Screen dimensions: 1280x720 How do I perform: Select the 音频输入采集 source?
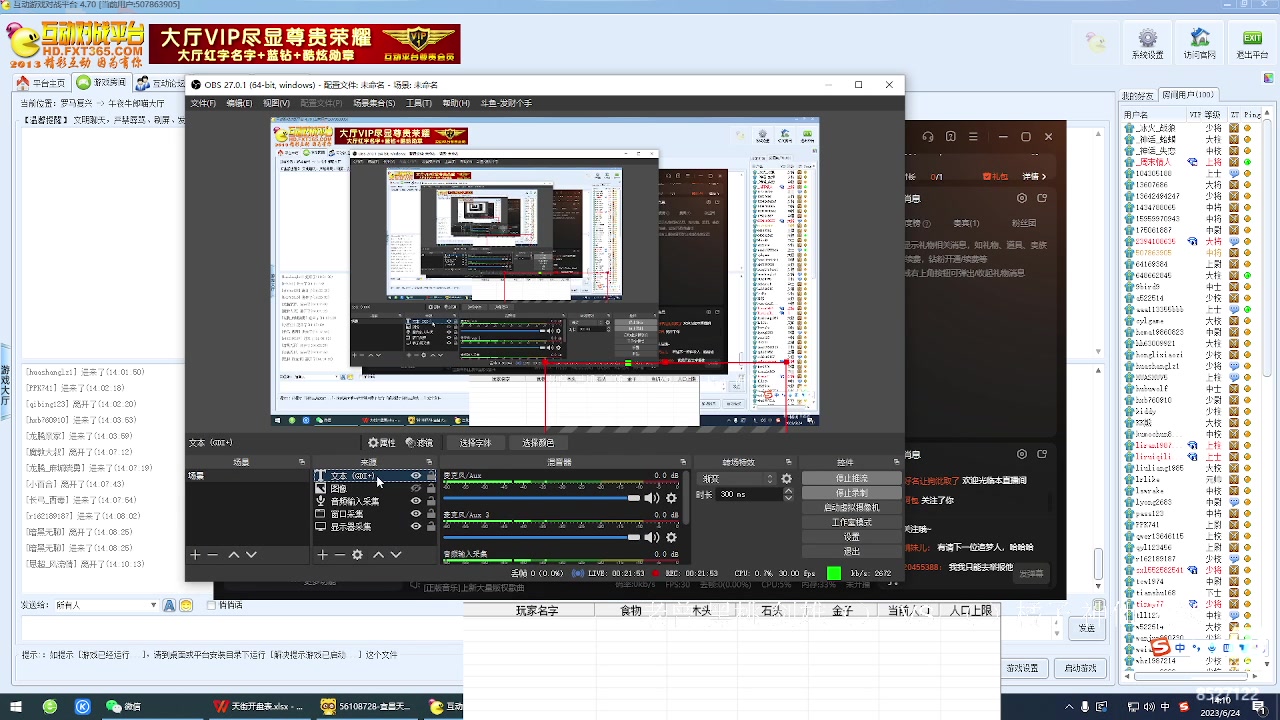tap(375, 501)
